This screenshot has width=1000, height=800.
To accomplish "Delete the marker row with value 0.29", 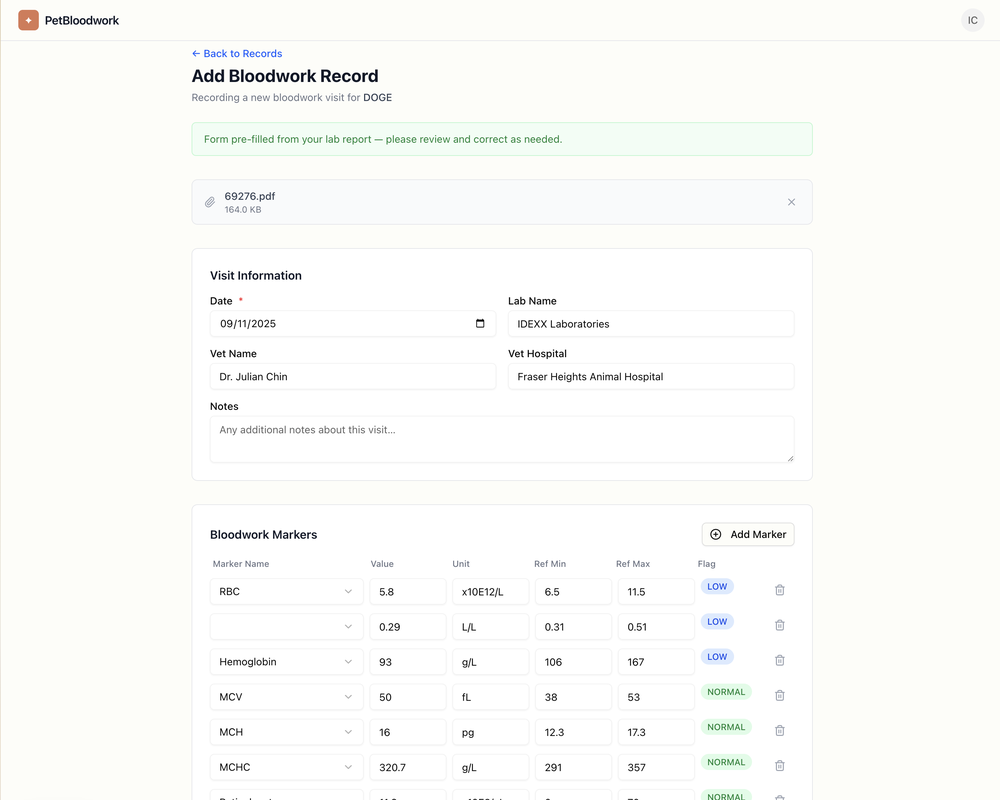I will tap(779, 625).
